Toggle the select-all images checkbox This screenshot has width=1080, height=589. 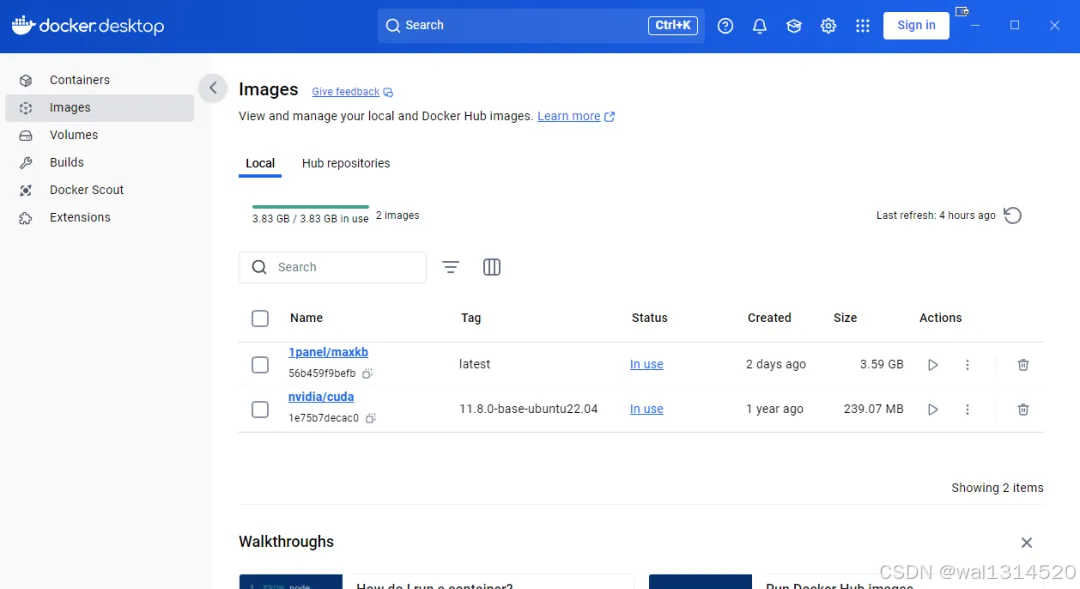pyautogui.click(x=260, y=318)
